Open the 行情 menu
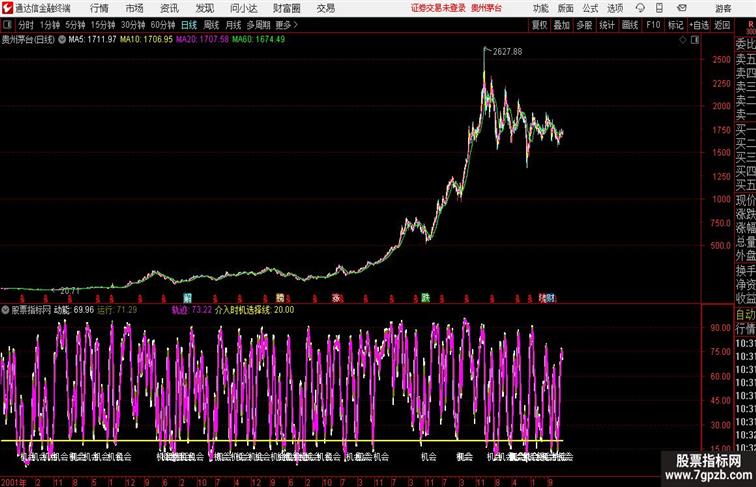 coord(99,8)
